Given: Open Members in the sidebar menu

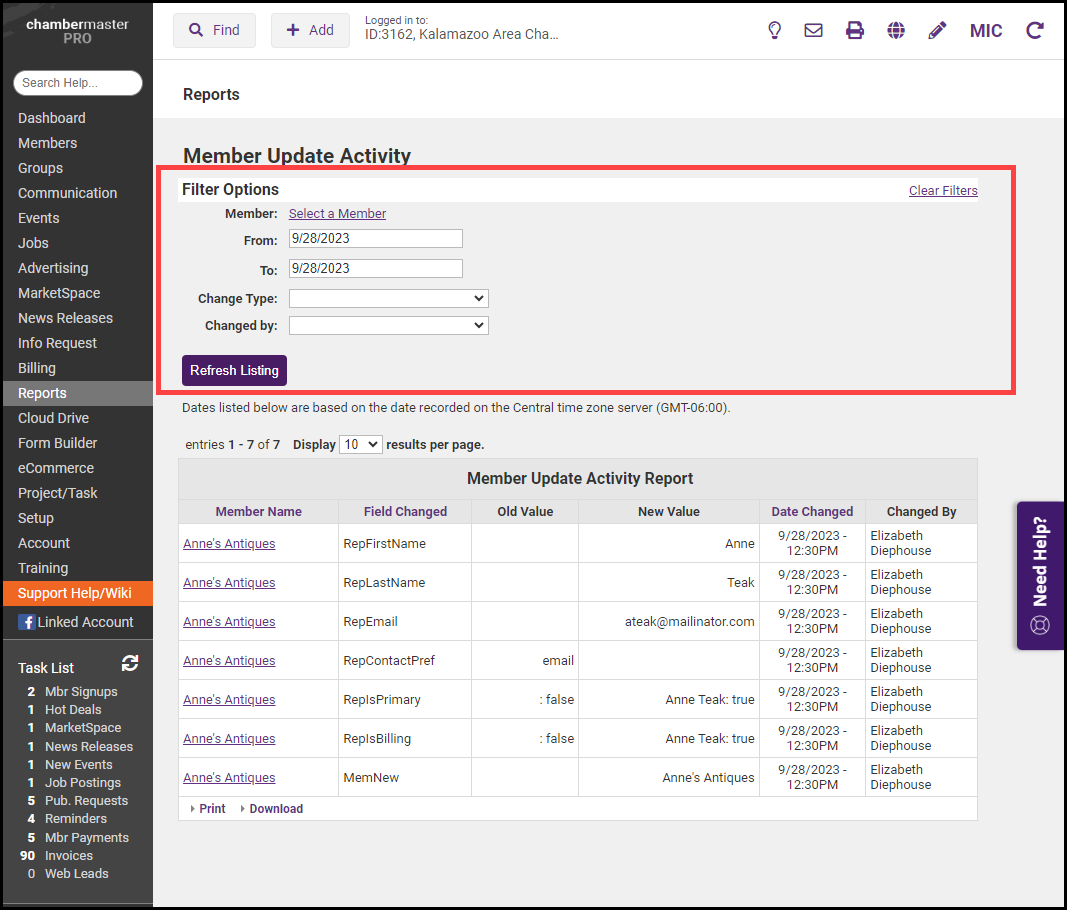Looking at the screenshot, I should point(47,143).
